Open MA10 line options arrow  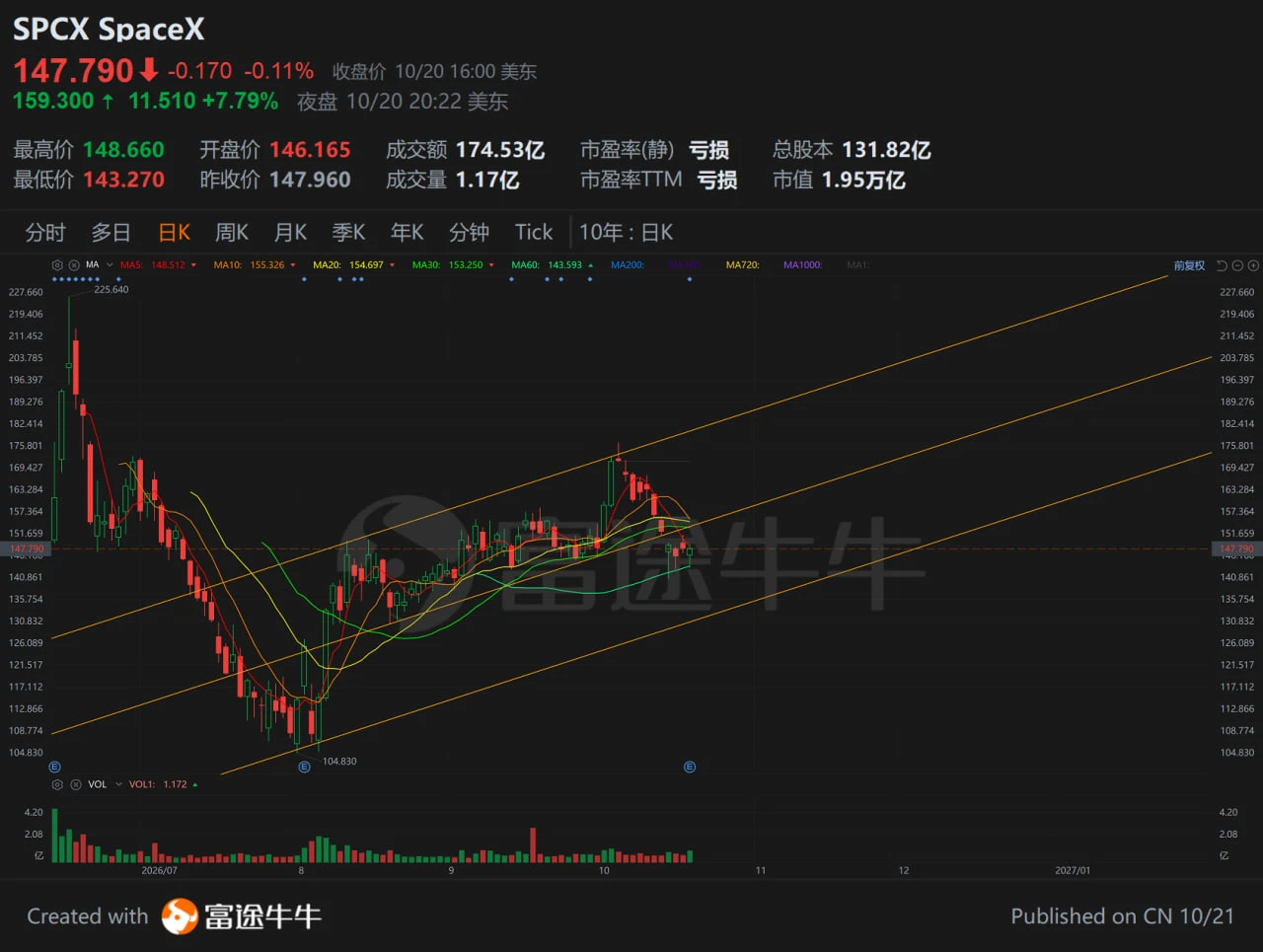[x=293, y=265]
